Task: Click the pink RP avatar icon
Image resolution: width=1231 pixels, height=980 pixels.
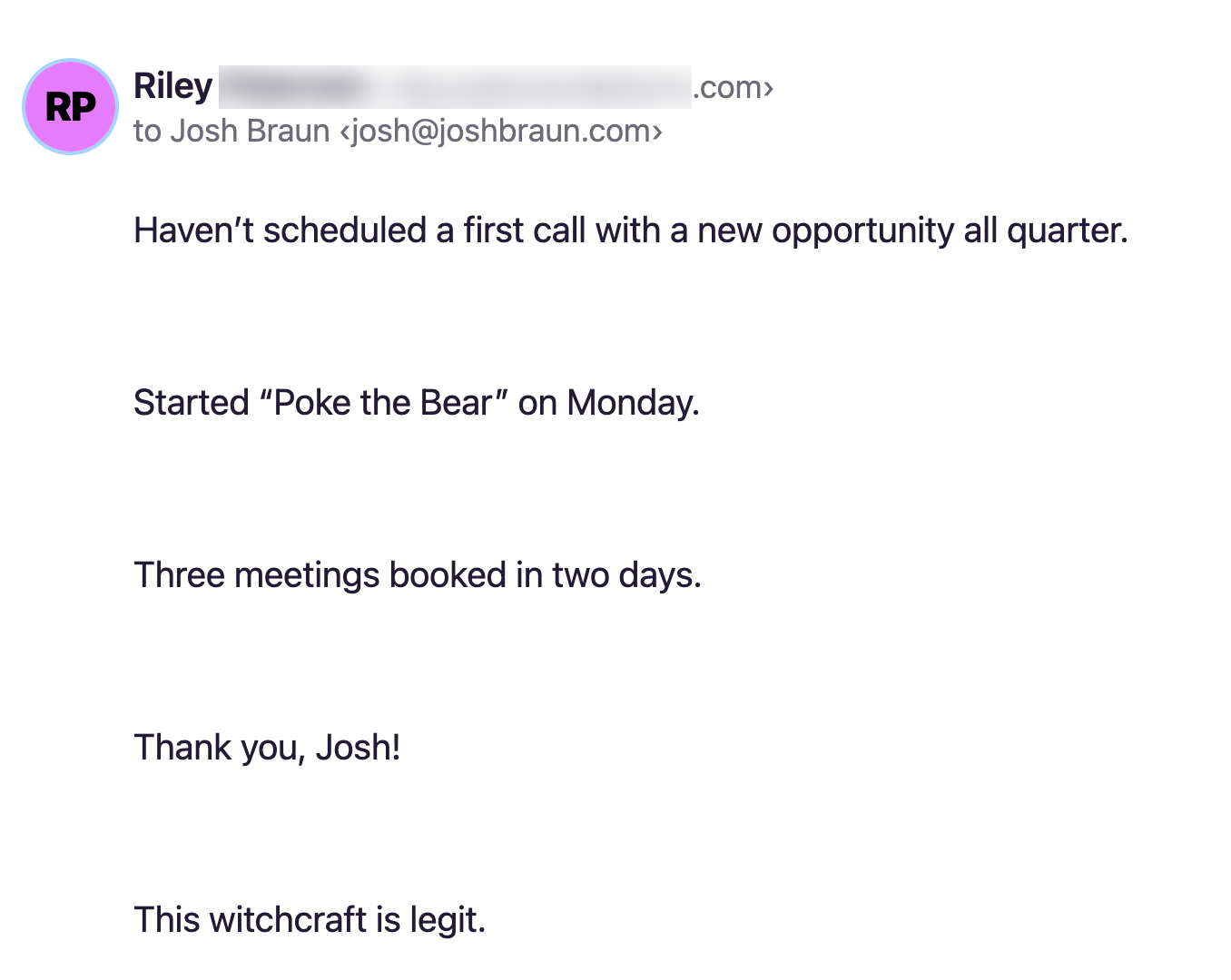Action: coord(71,107)
